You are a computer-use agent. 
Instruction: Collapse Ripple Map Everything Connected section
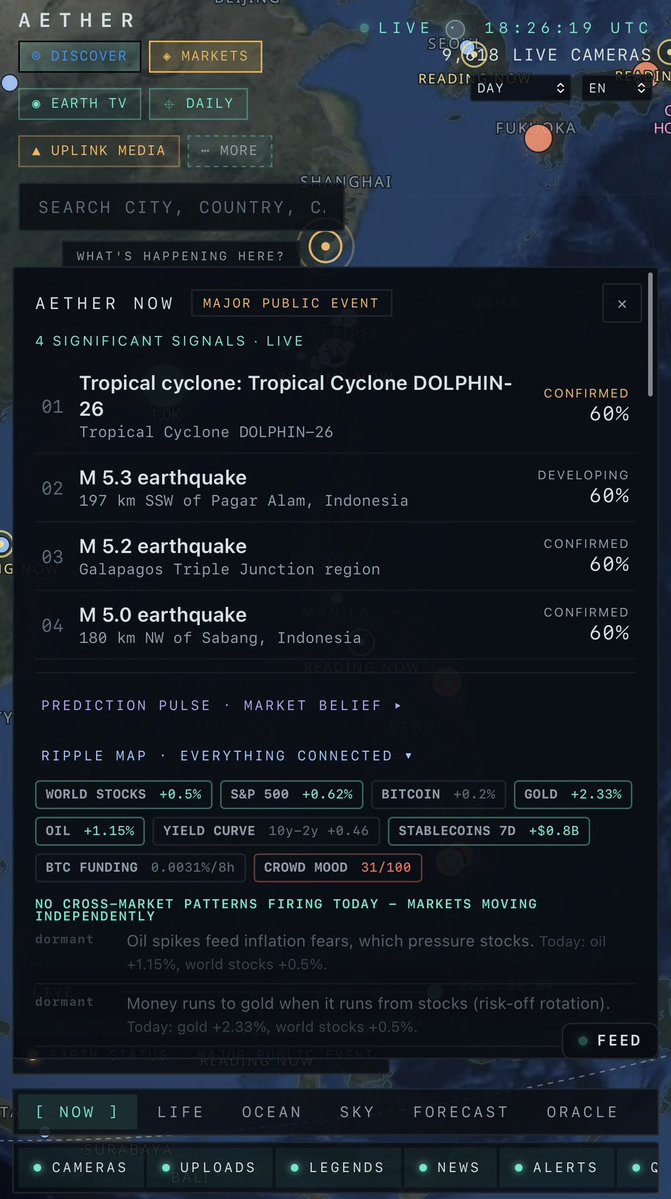click(227, 755)
